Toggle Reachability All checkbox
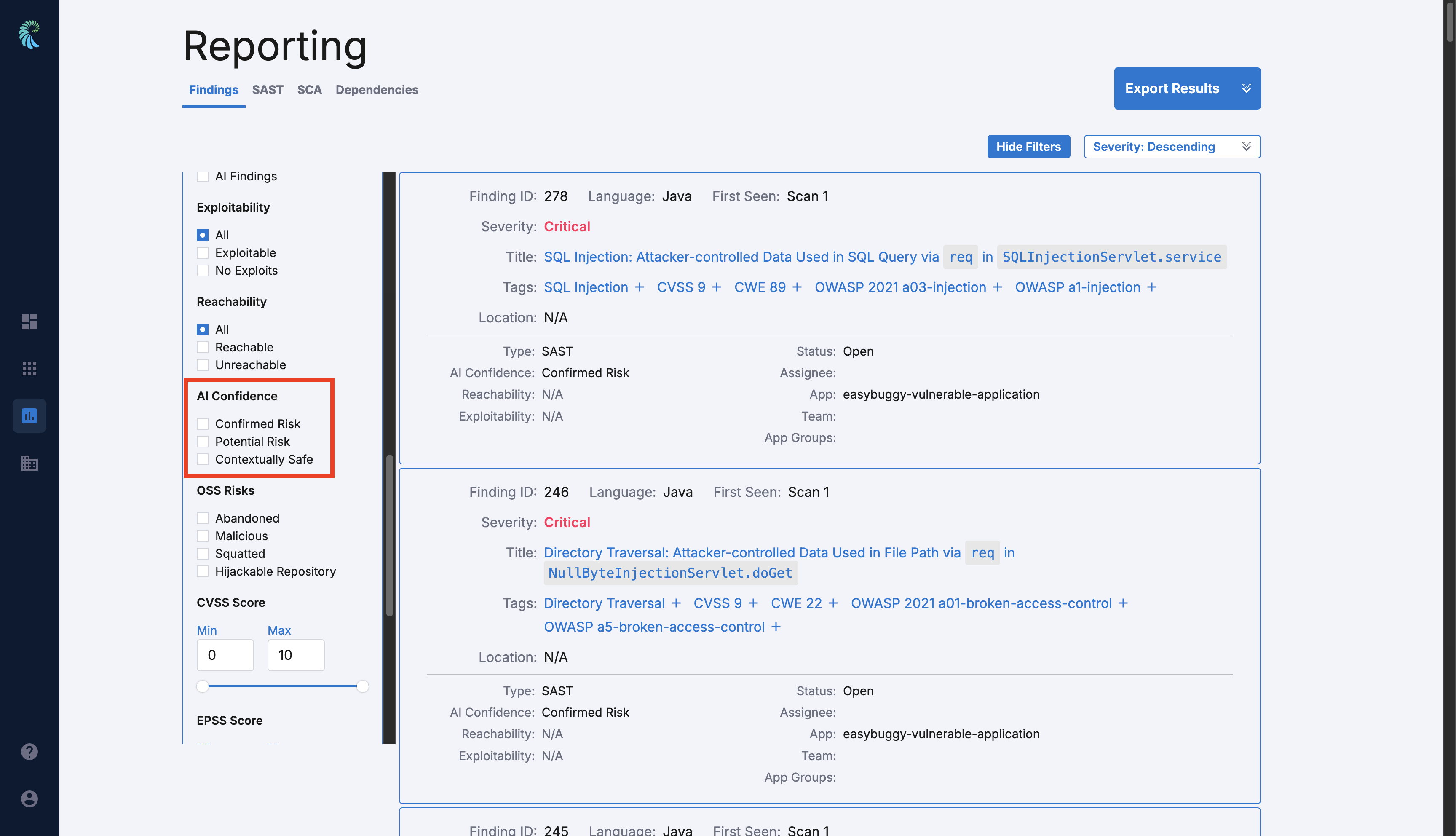 203,330
